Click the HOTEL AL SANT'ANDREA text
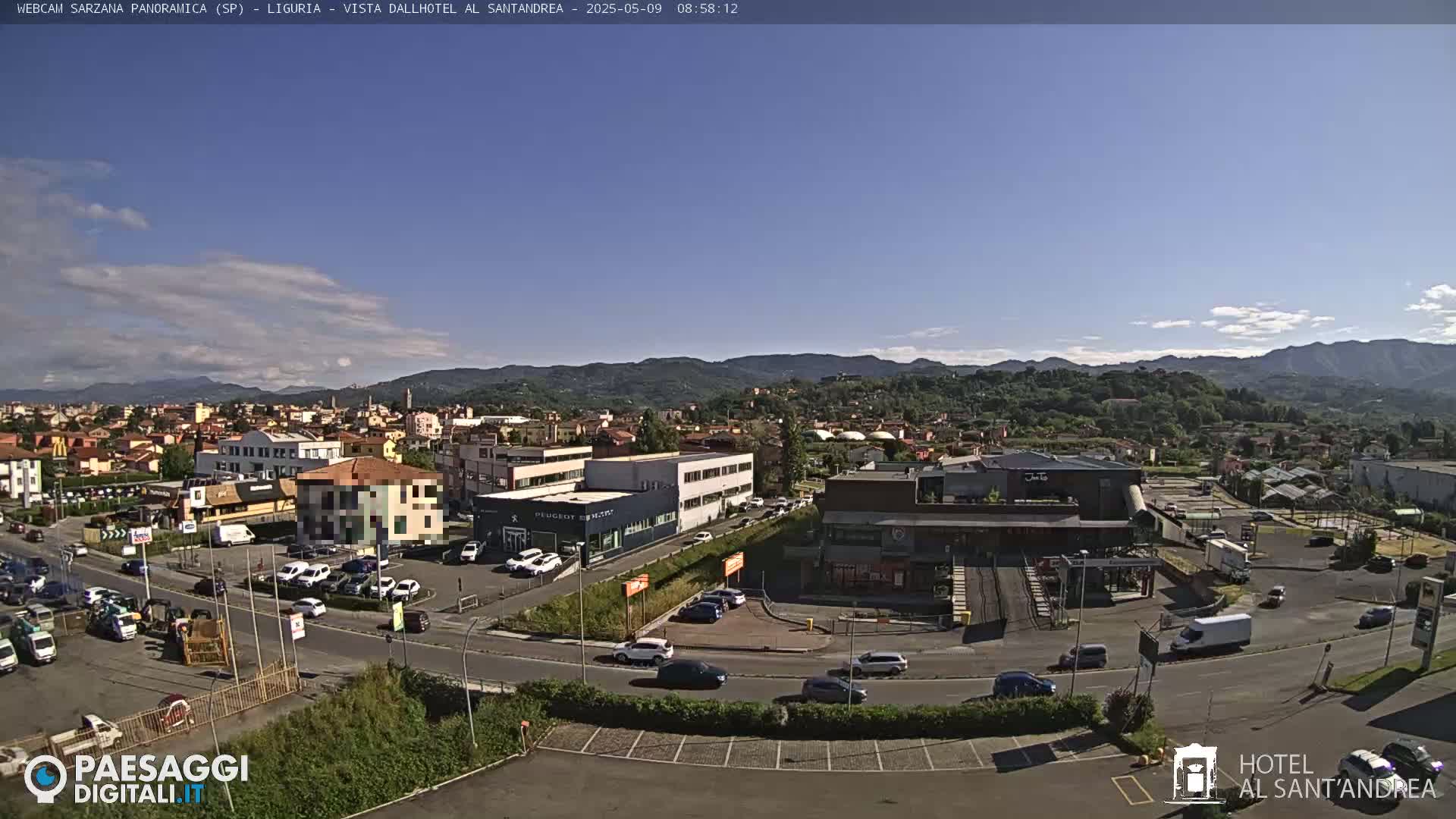Image resolution: width=1456 pixels, height=819 pixels. click(1336, 777)
